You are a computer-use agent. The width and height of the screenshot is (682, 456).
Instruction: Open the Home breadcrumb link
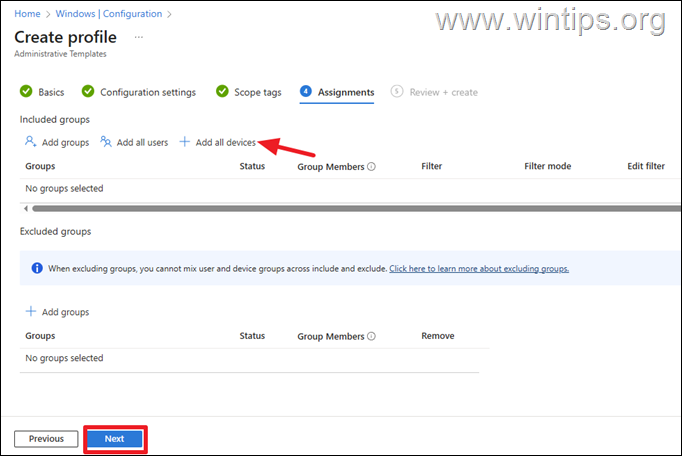tap(27, 14)
